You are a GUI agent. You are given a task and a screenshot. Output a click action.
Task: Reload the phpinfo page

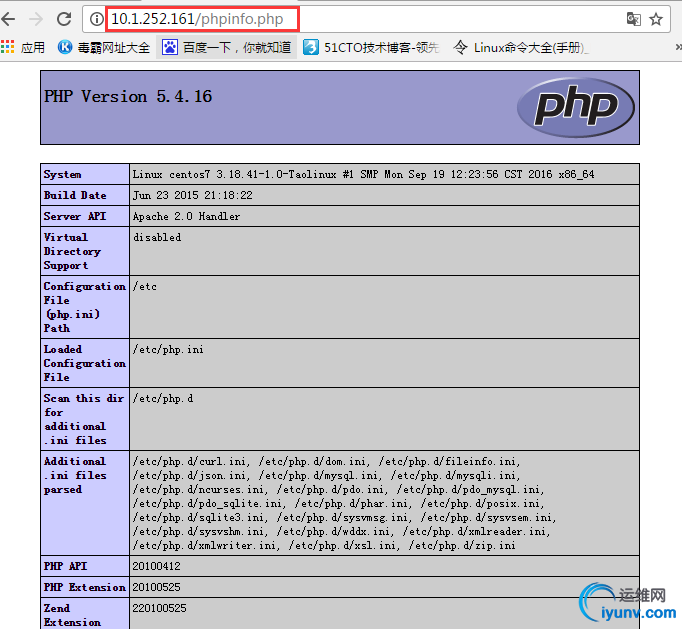(64, 19)
